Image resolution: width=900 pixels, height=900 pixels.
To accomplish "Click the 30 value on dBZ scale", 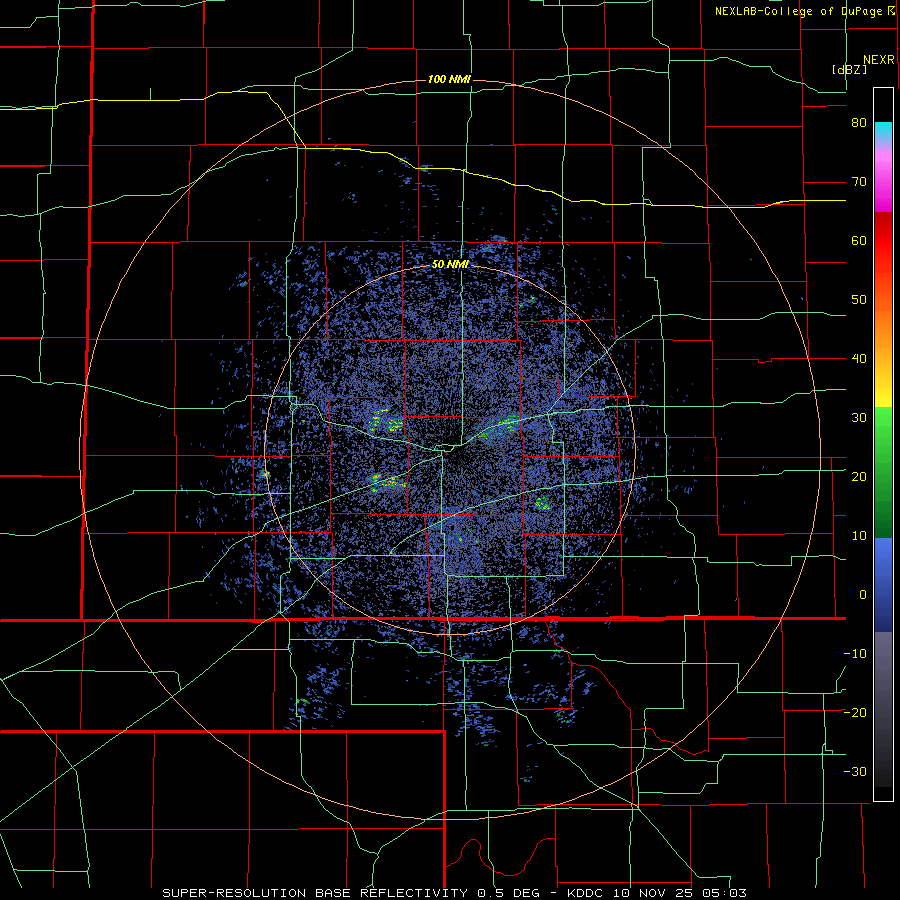I will (859, 418).
